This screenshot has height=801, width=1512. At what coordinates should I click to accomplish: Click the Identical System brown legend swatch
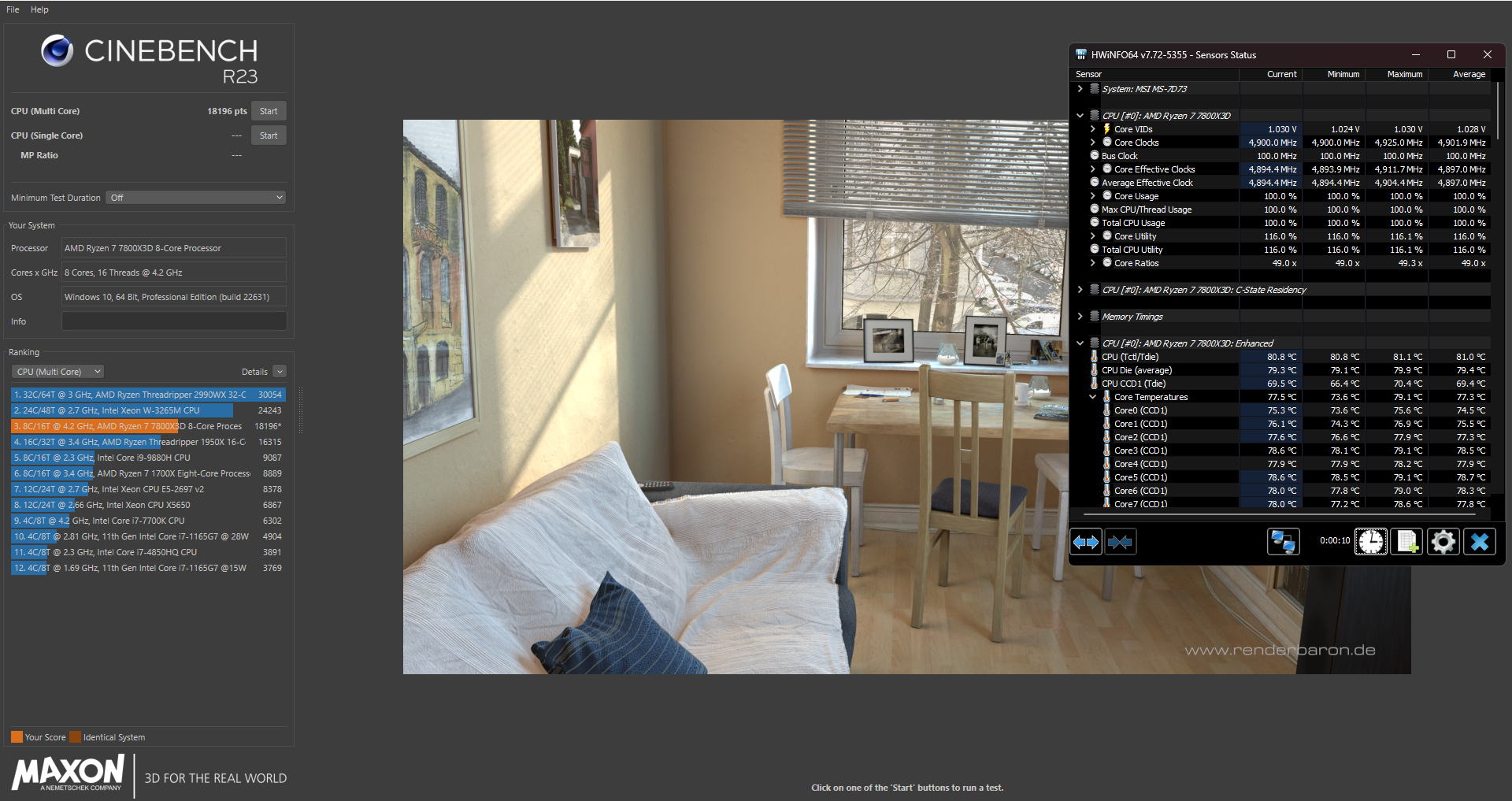(75, 737)
